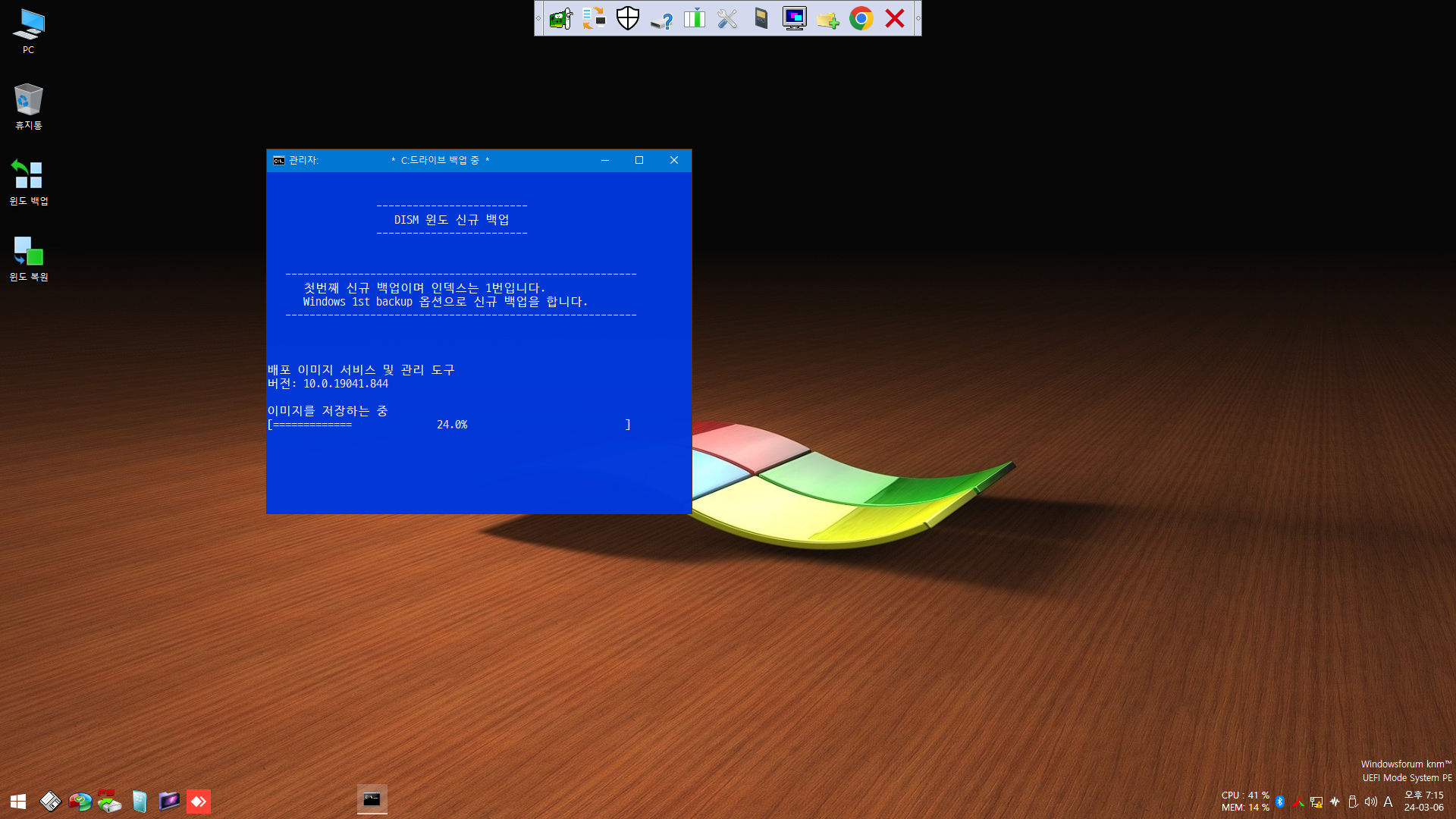Switch to the command prompt taskbar button
The height and width of the screenshot is (819, 1456).
pos(372,799)
